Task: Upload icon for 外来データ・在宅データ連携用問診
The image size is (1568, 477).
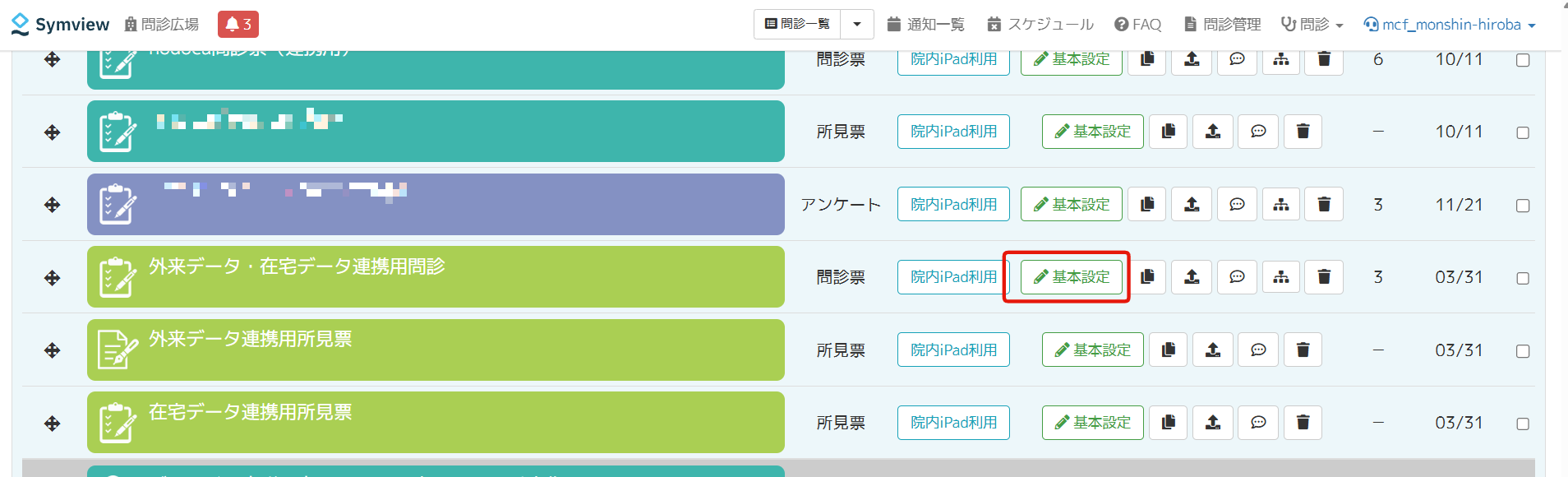Action: (x=1192, y=277)
